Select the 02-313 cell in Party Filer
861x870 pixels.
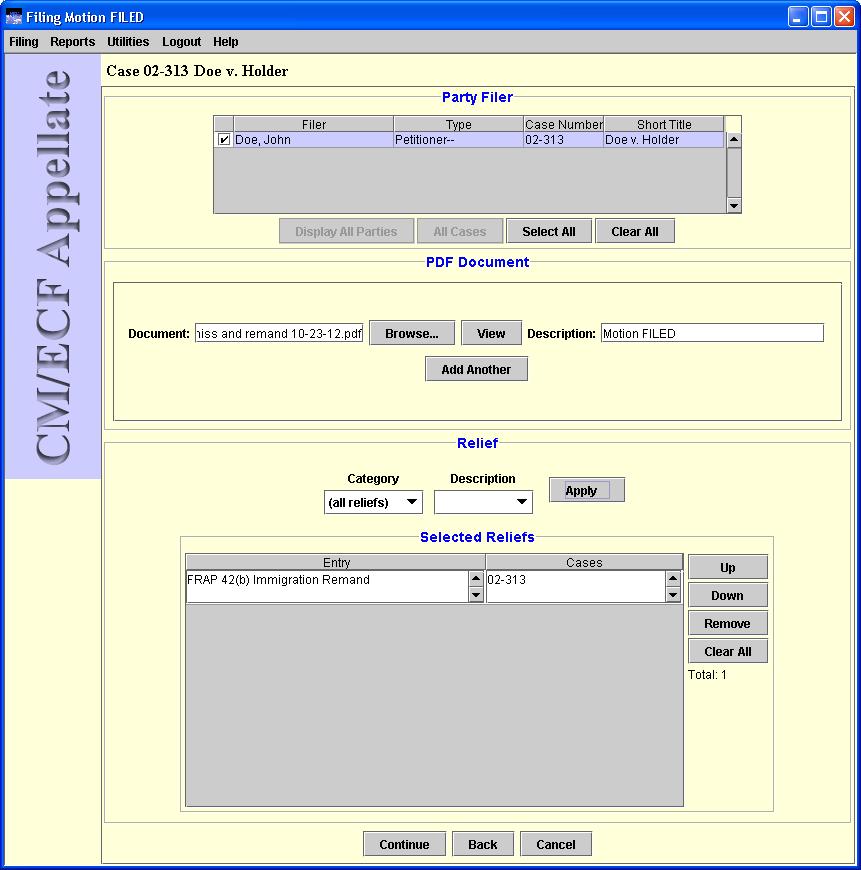(x=564, y=140)
